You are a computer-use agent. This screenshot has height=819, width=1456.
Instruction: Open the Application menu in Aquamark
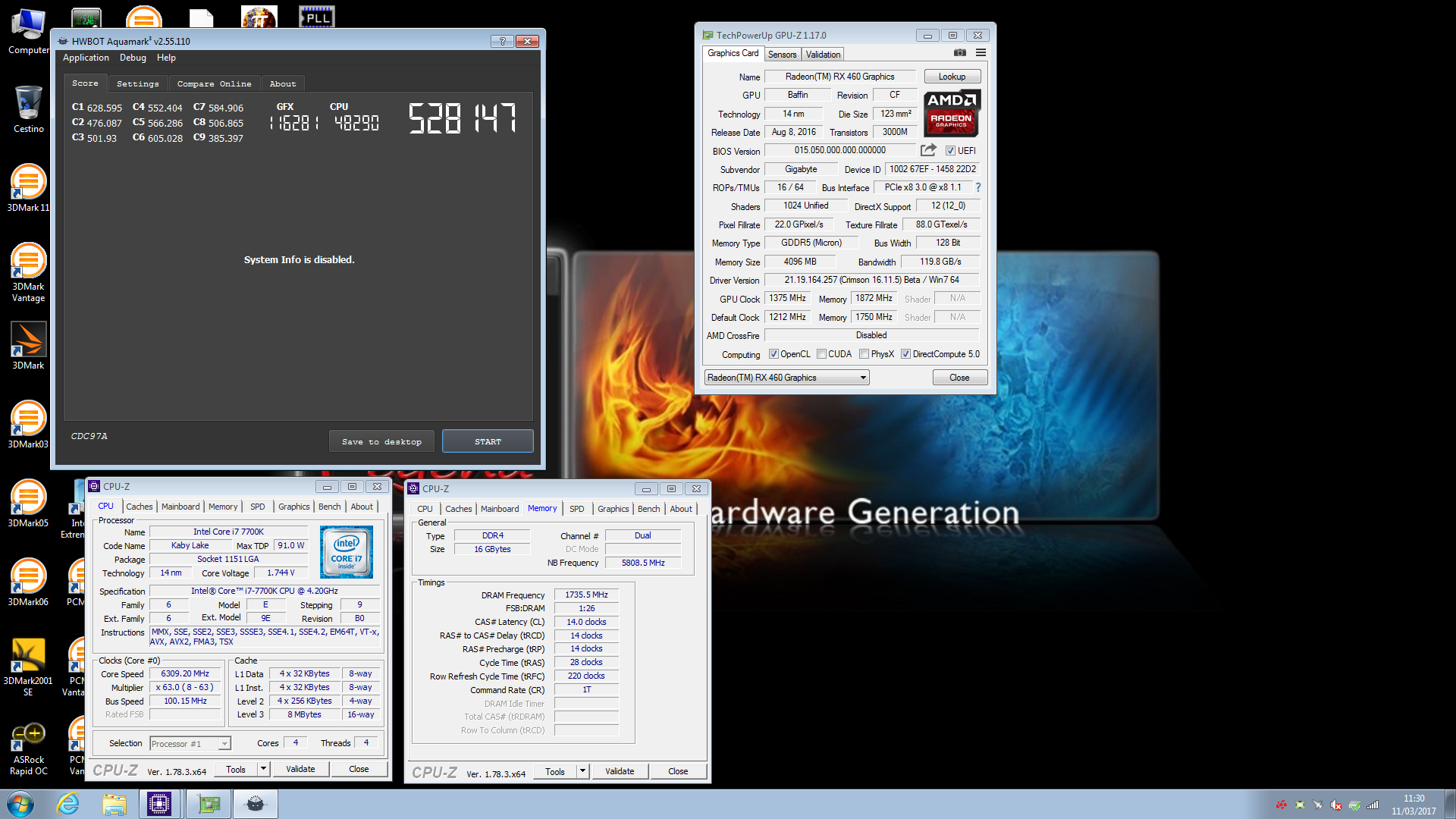pos(86,58)
